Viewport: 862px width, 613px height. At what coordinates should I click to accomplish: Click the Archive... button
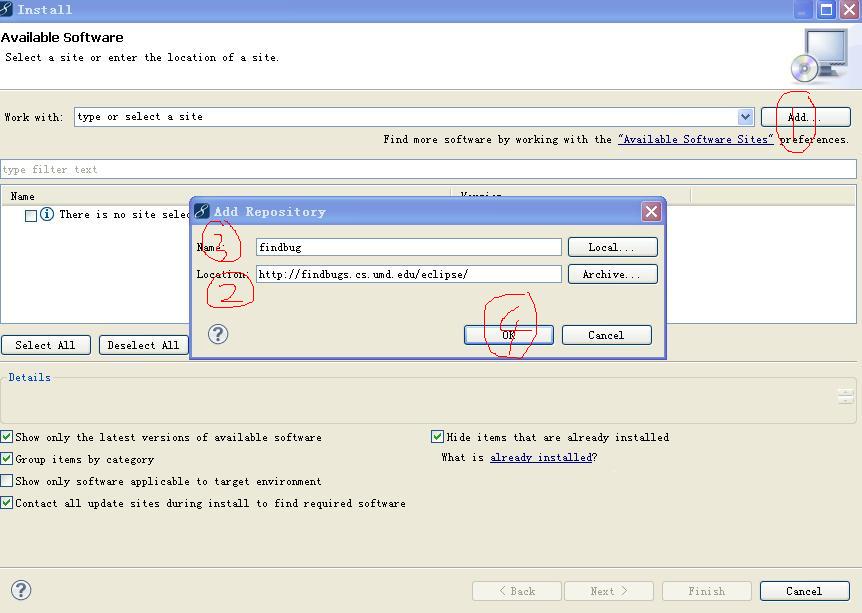(x=612, y=274)
